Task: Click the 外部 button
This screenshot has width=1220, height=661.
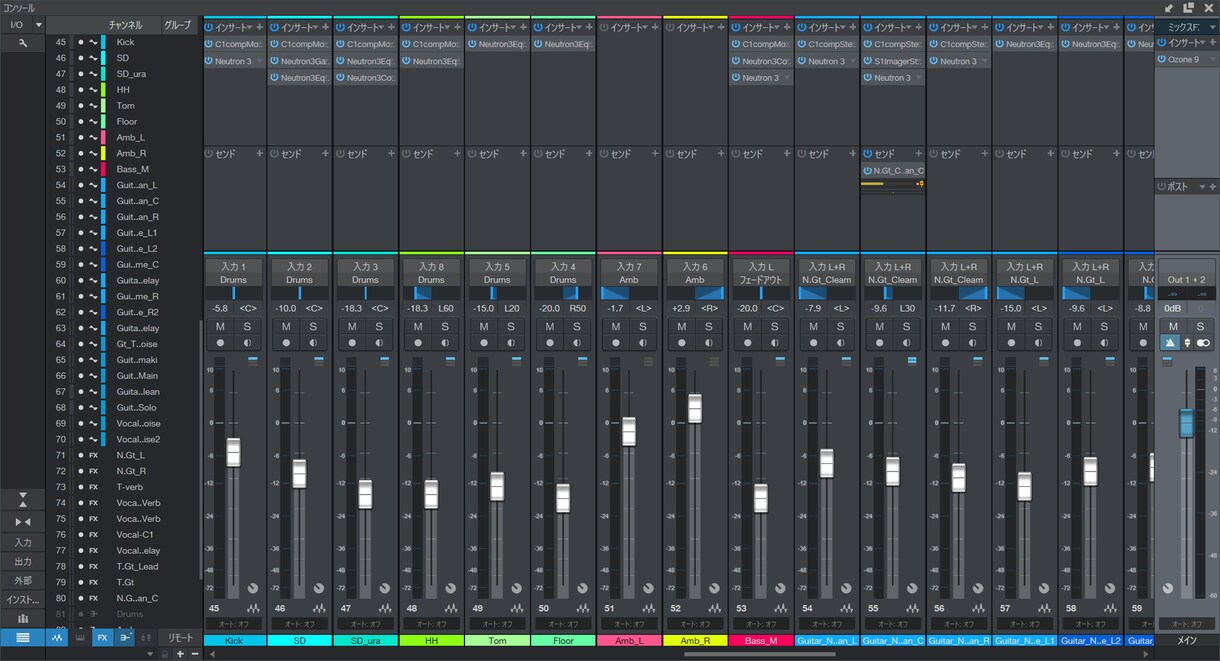Action: [23, 580]
